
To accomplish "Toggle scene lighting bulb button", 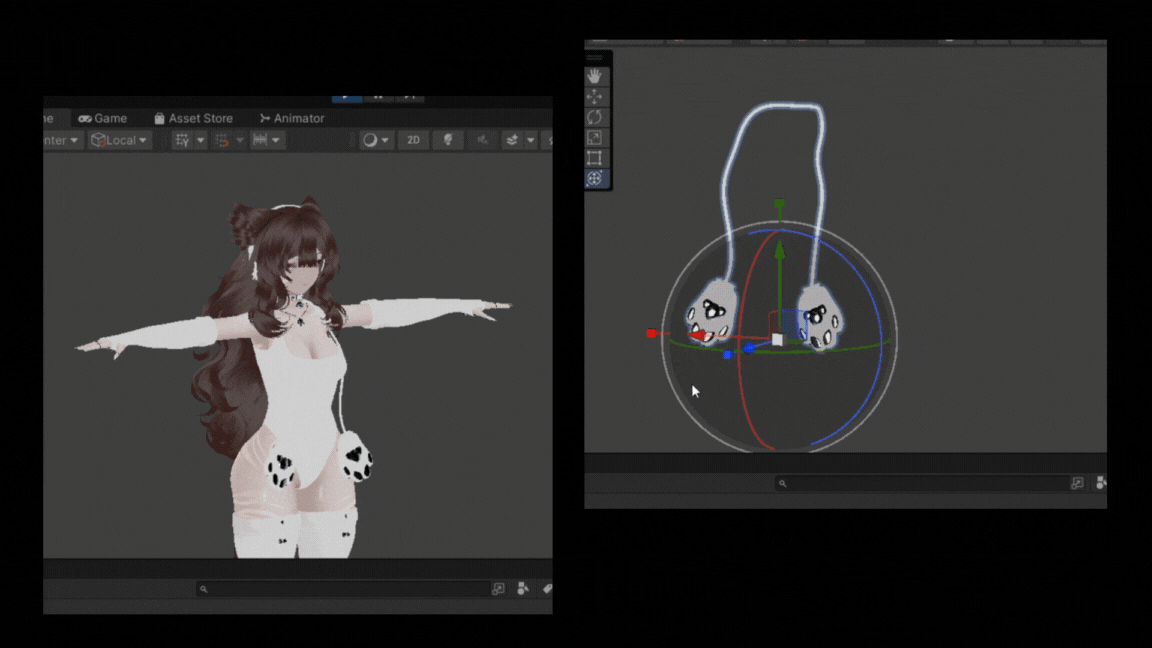I will (x=447, y=140).
